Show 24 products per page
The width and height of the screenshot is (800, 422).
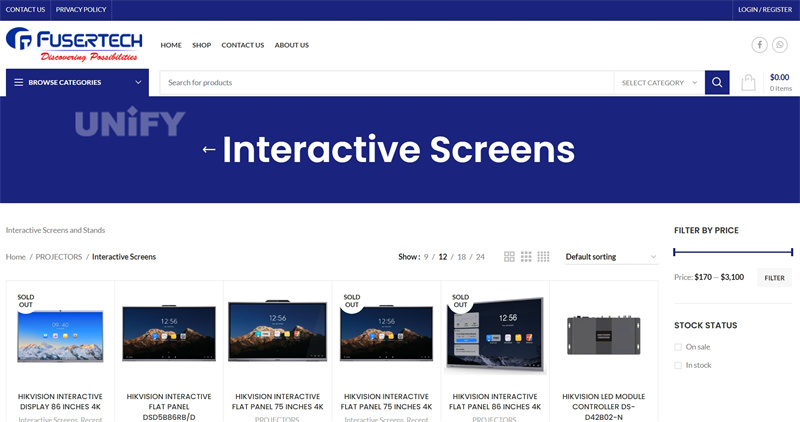[x=480, y=257]
